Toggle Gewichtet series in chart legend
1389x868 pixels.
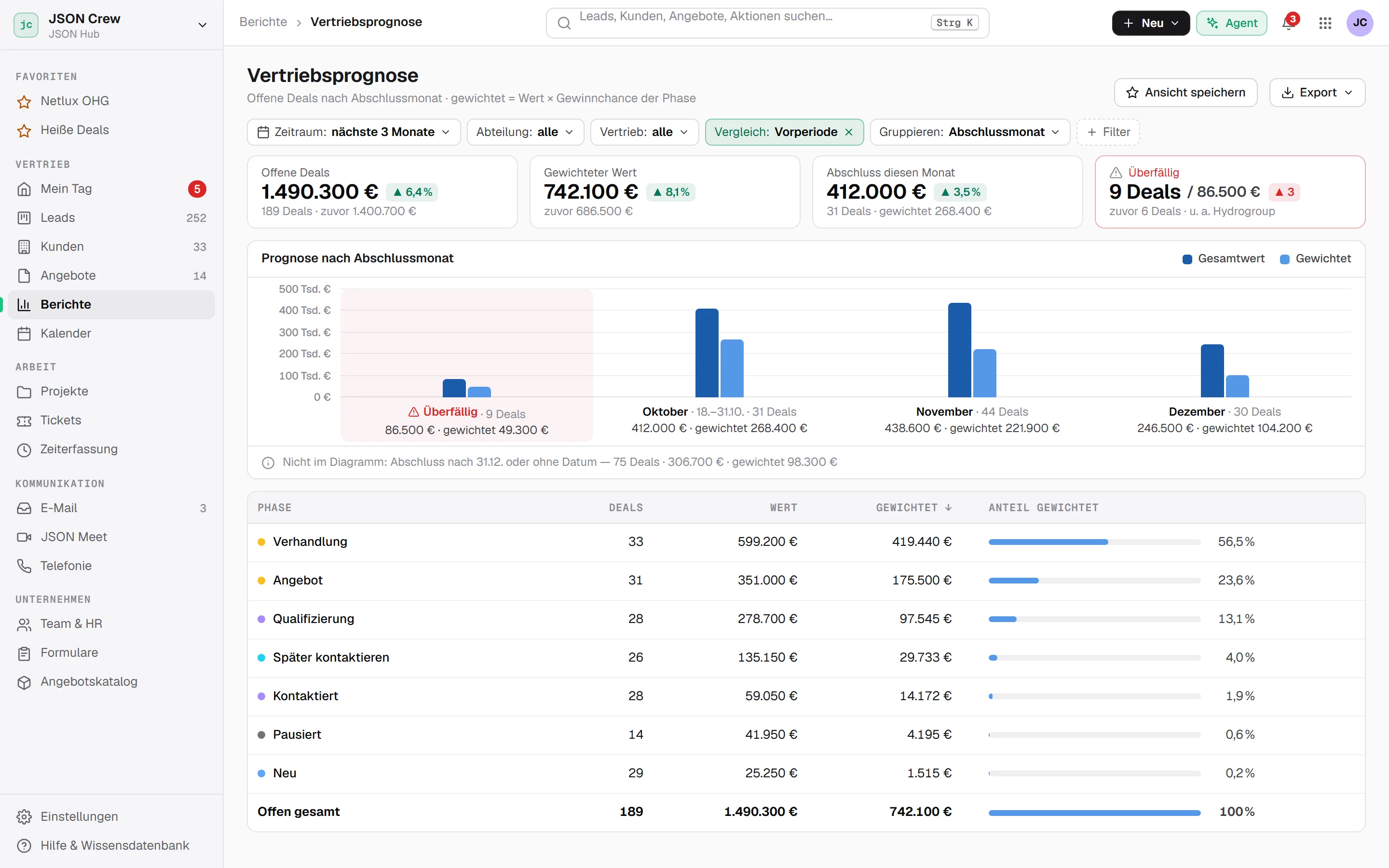click(1315, 259)
